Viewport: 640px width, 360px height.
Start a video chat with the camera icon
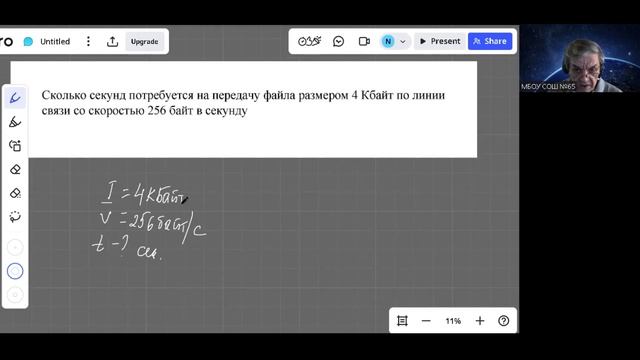[x=364, y=41]
